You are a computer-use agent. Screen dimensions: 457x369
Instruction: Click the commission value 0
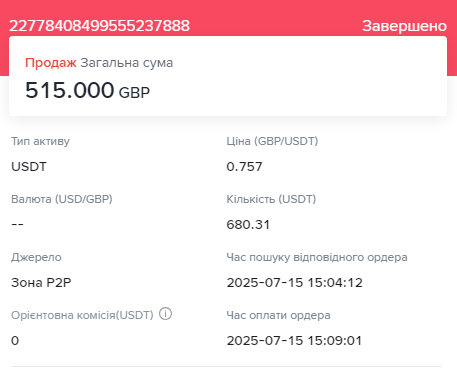tap(15, 340)
